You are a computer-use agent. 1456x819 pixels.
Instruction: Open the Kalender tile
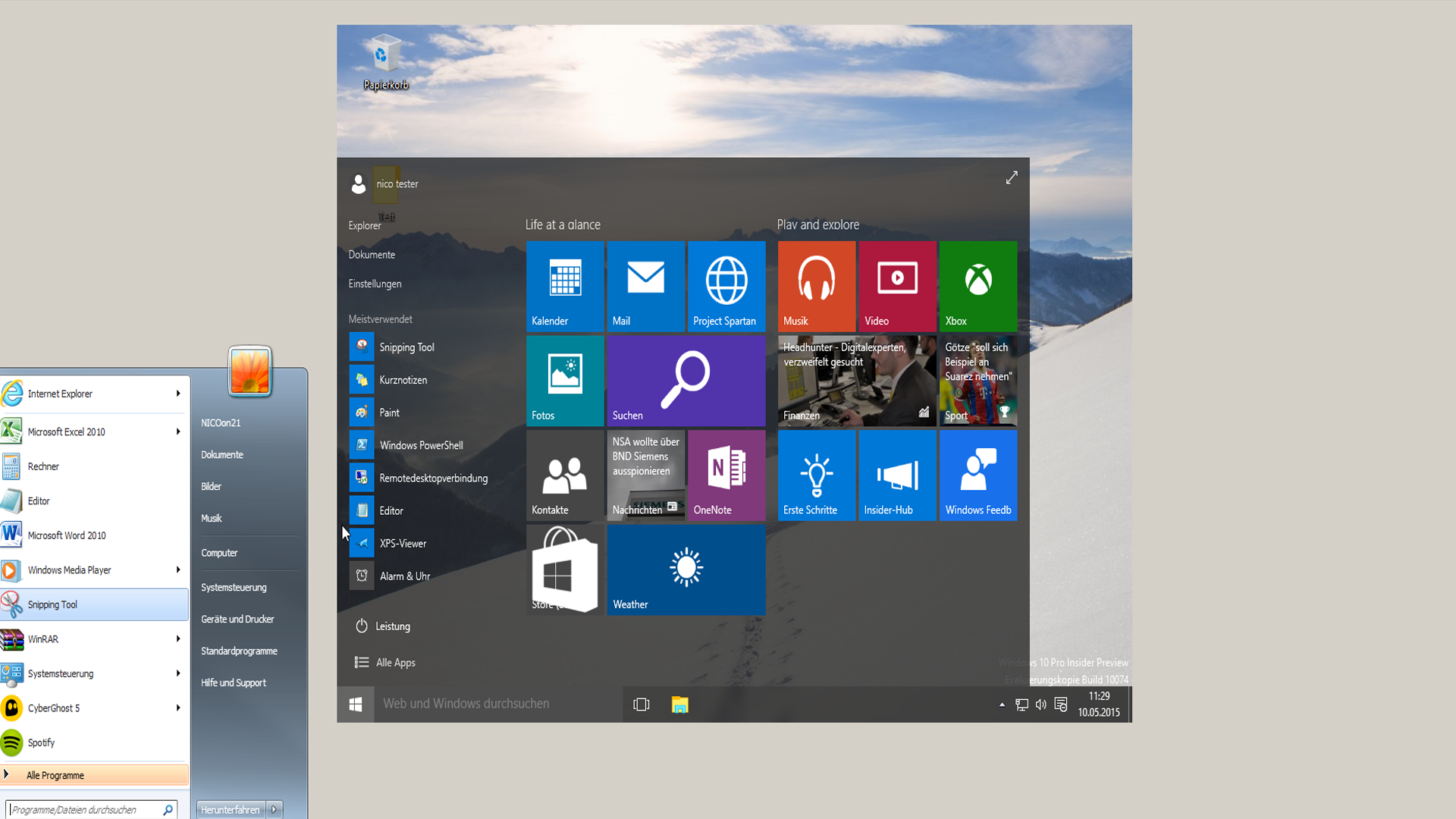[565, 286]
